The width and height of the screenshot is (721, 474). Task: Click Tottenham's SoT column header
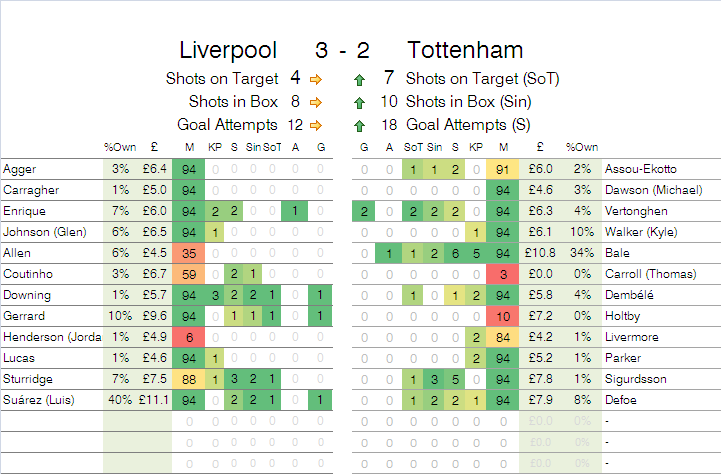coord(413,147)
